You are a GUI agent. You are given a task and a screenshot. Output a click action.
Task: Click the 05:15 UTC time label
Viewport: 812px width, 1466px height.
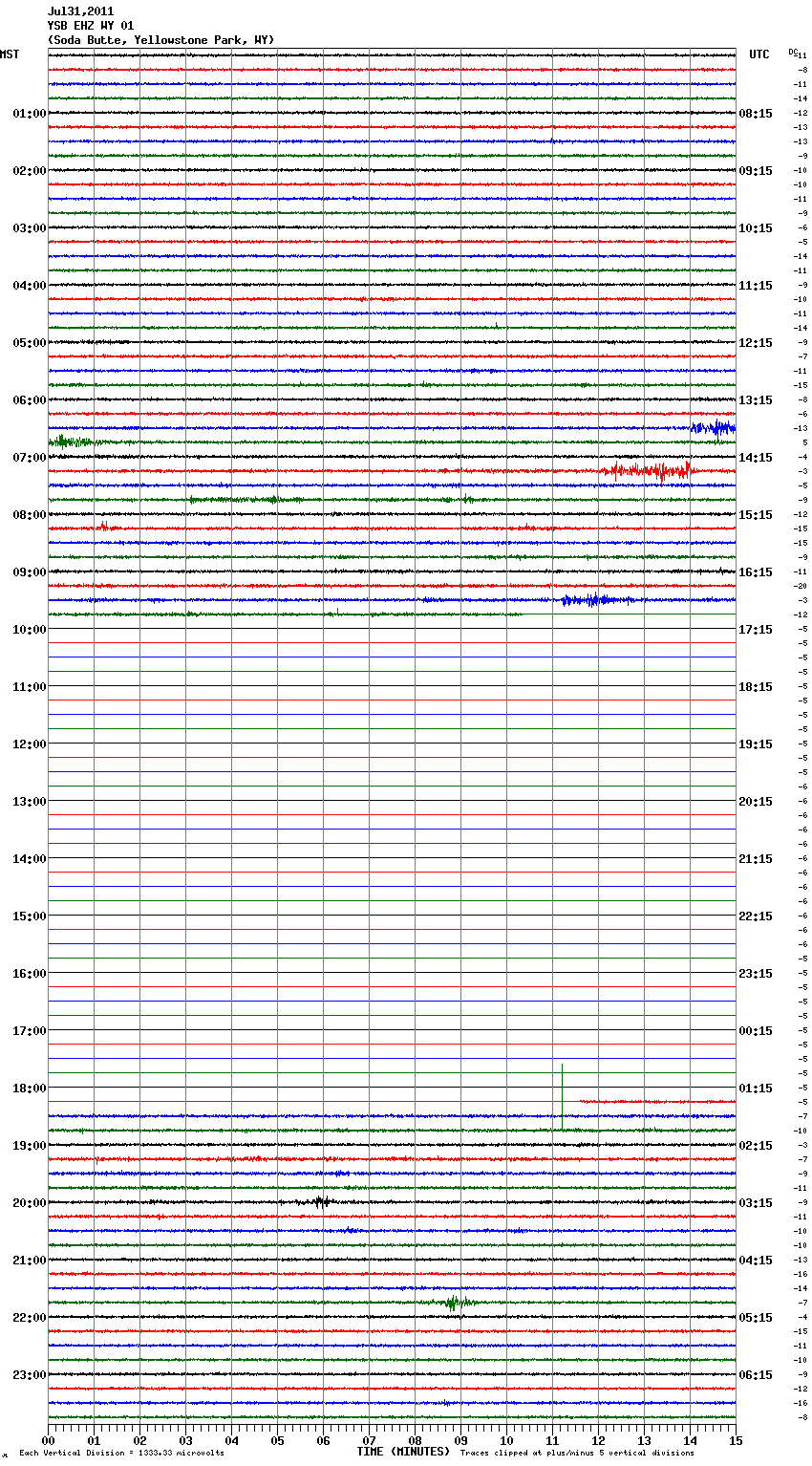point(756,1318)
